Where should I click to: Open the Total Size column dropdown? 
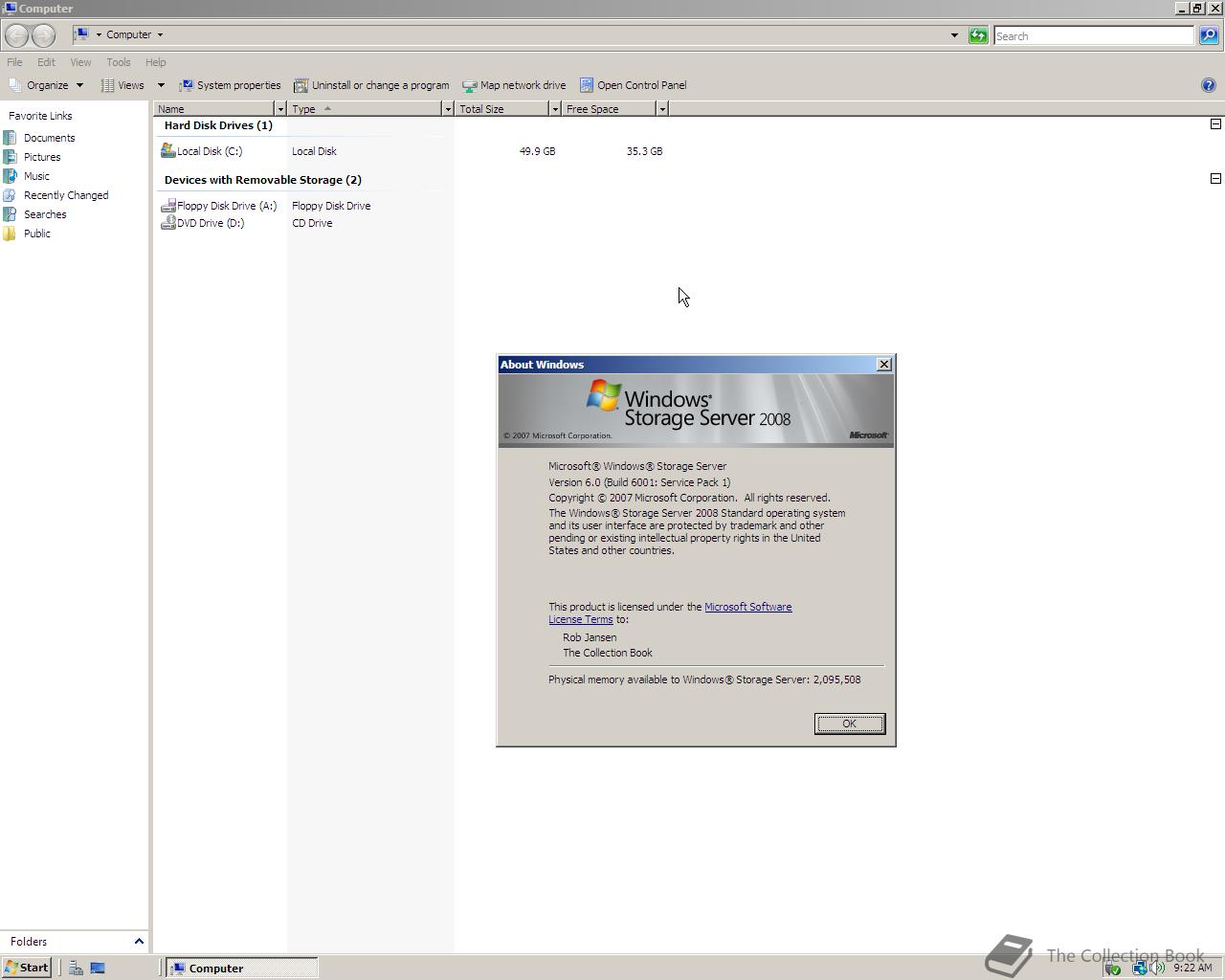click(554, 109)
